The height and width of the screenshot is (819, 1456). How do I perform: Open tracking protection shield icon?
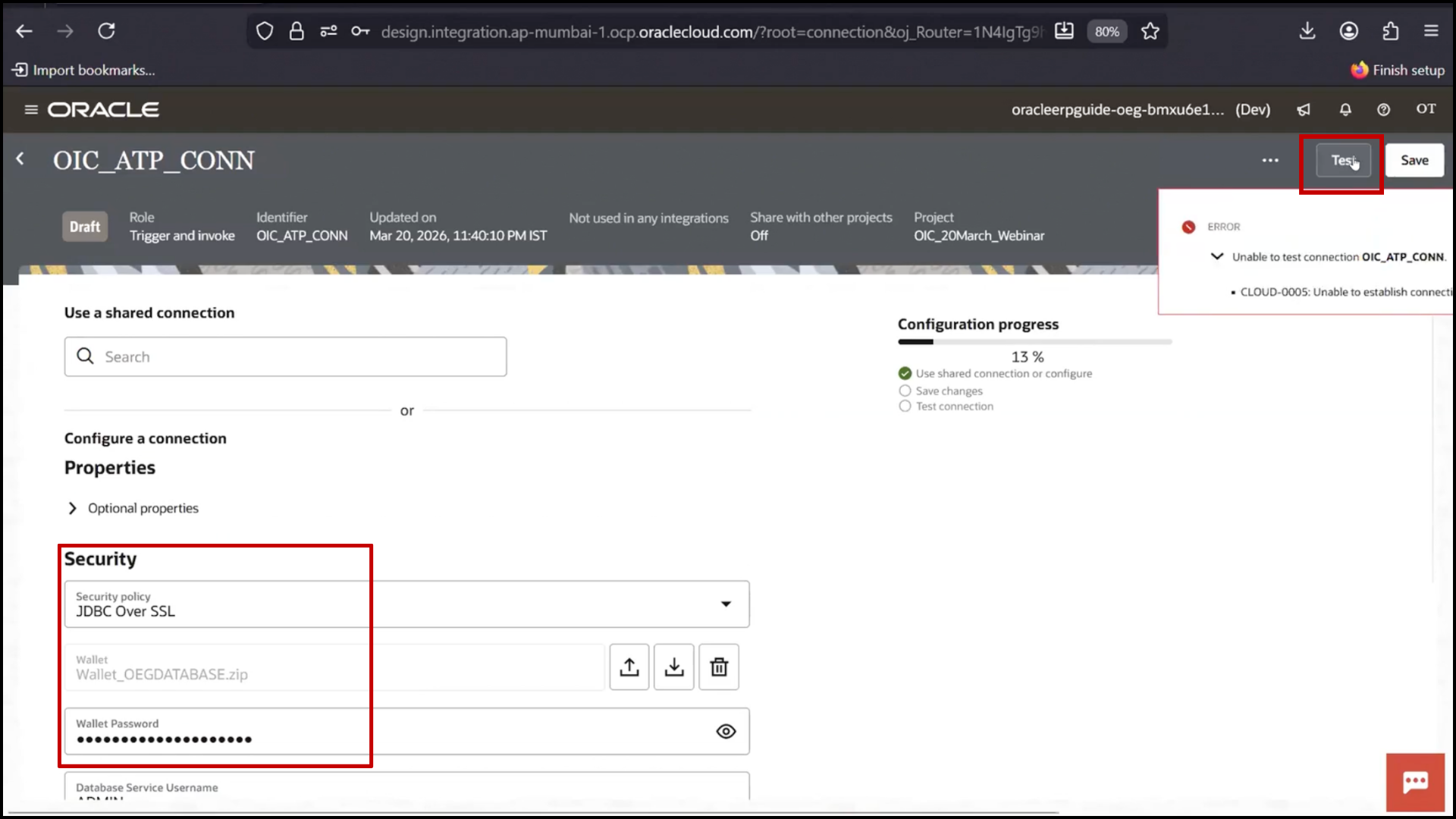[x=264, y=31]
